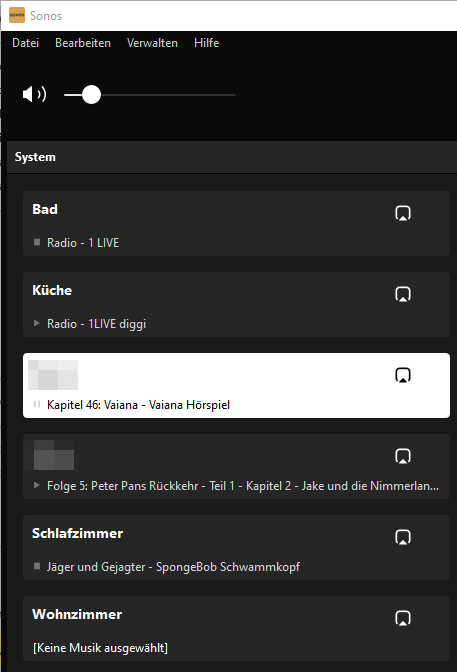Click the group icon on the Vaiana Hörspiel room
457x672 pixels.
[x=403, y=375]
